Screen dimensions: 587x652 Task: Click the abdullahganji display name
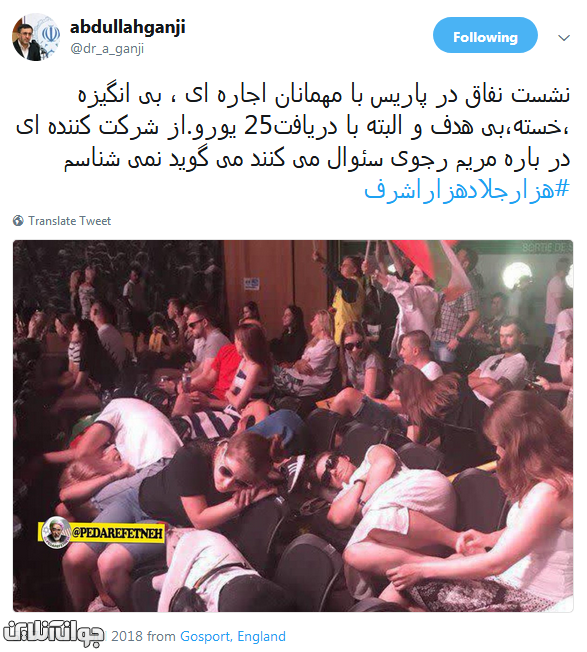[x=128, y=27]
